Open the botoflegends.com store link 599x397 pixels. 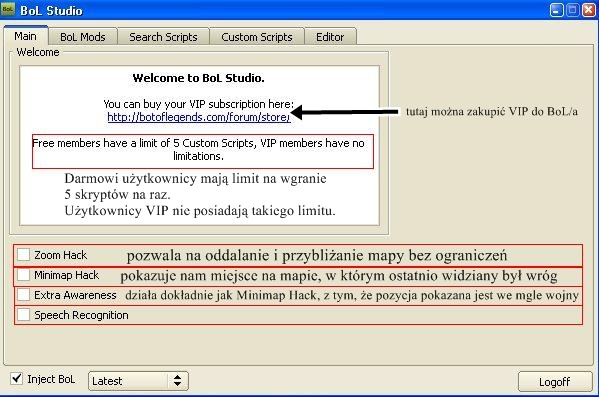pyautogui.click(x=199, y=117)
